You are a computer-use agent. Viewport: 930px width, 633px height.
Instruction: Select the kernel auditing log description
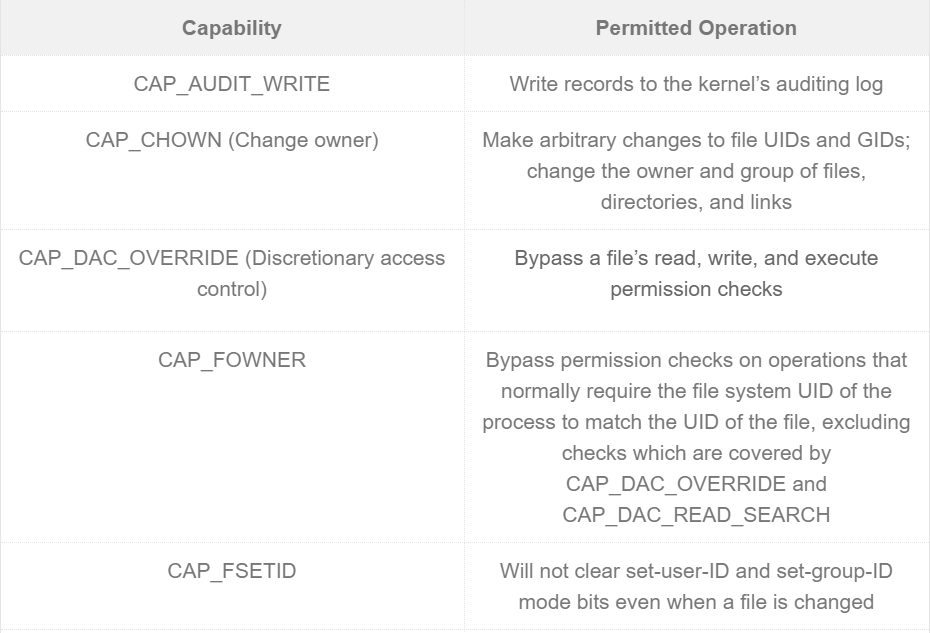click(x=696, y=84)
